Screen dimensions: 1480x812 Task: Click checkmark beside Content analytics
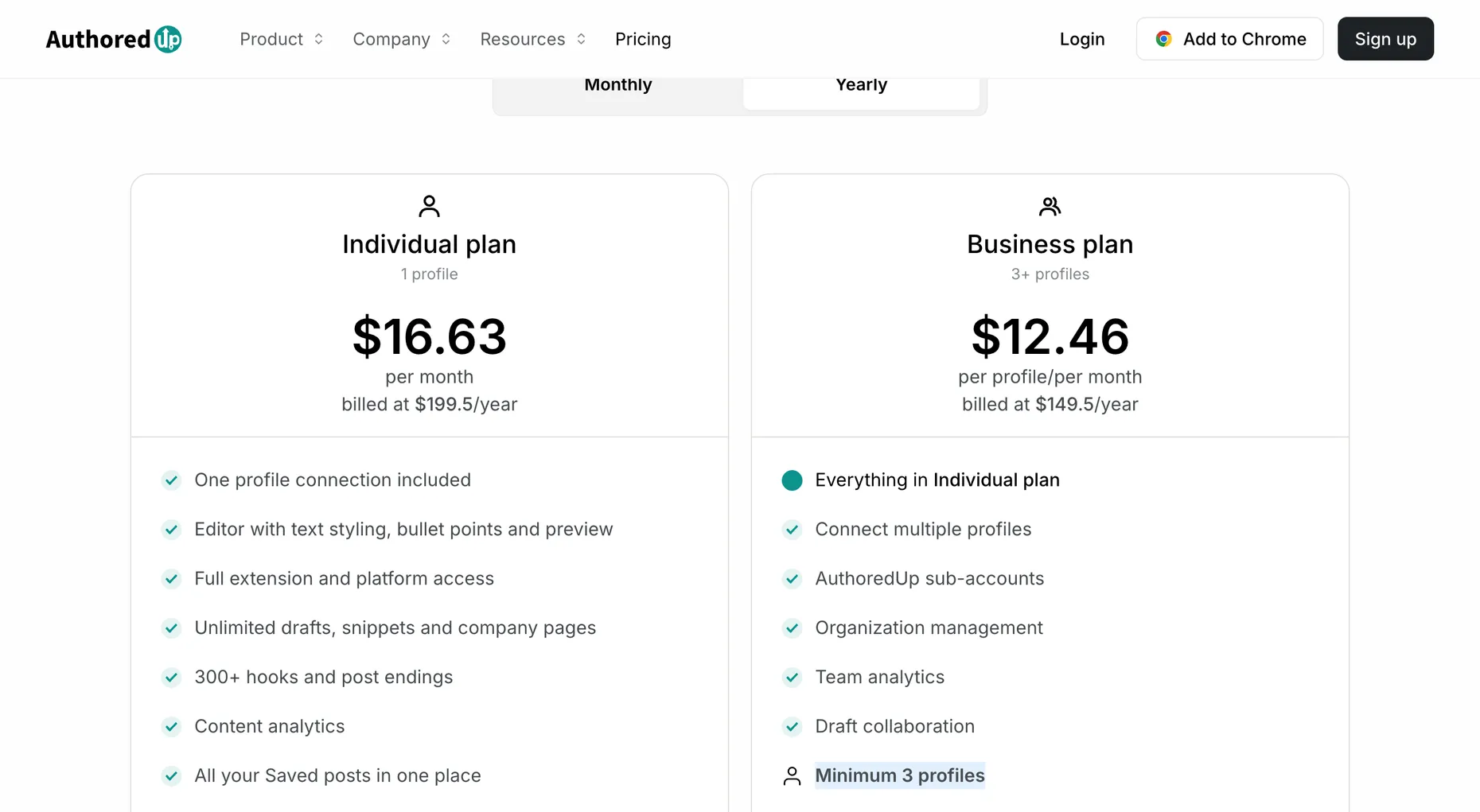coord(171,727)
